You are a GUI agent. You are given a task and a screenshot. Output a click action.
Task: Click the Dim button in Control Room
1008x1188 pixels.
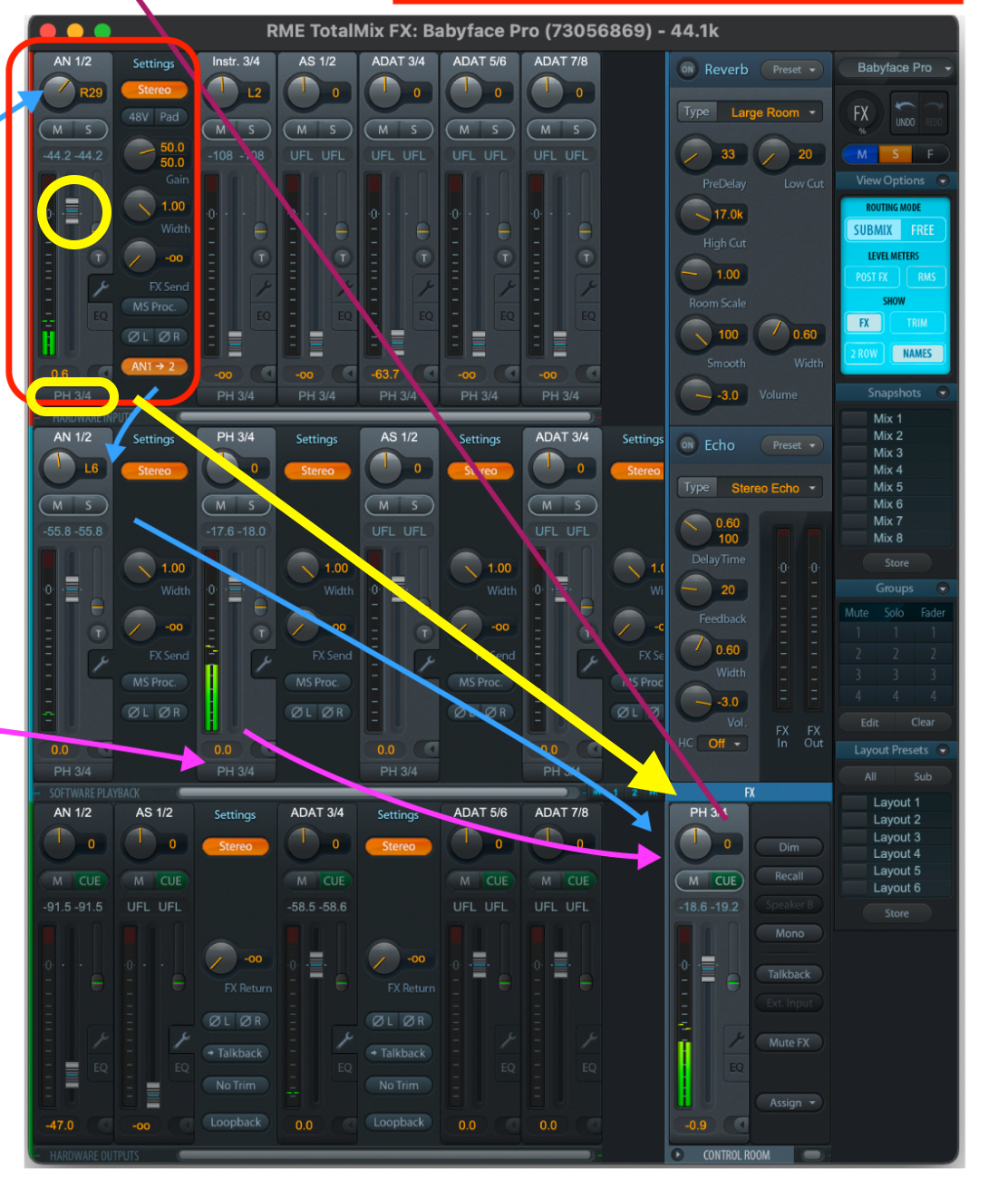click(789, 847)
